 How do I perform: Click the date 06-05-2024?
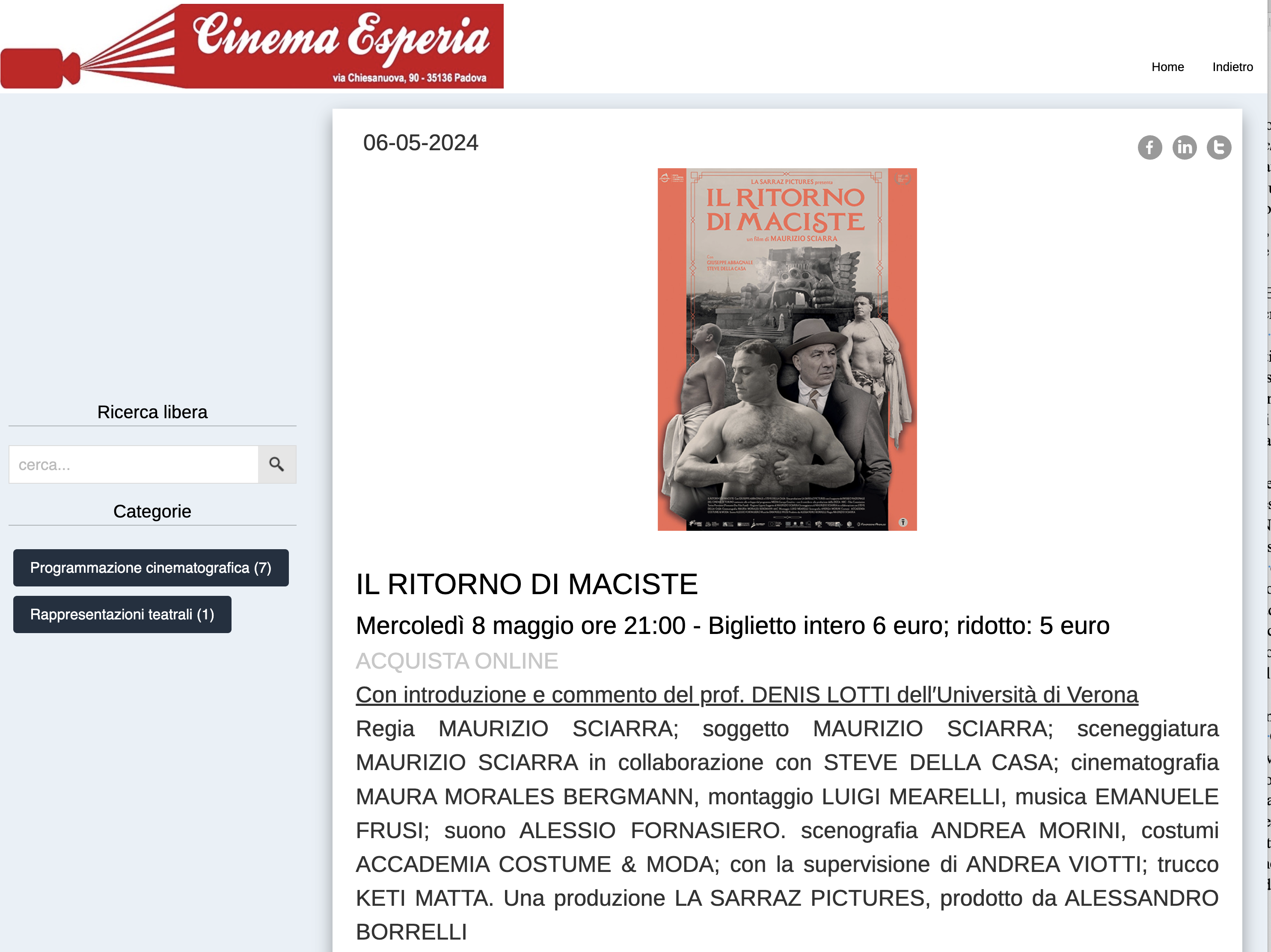pos(421,143)
